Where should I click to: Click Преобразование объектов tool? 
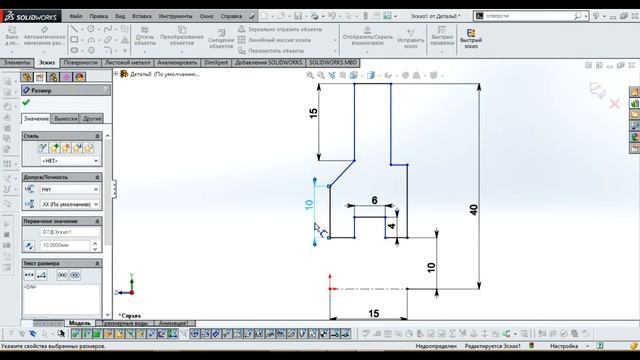(x=182, y=37)
